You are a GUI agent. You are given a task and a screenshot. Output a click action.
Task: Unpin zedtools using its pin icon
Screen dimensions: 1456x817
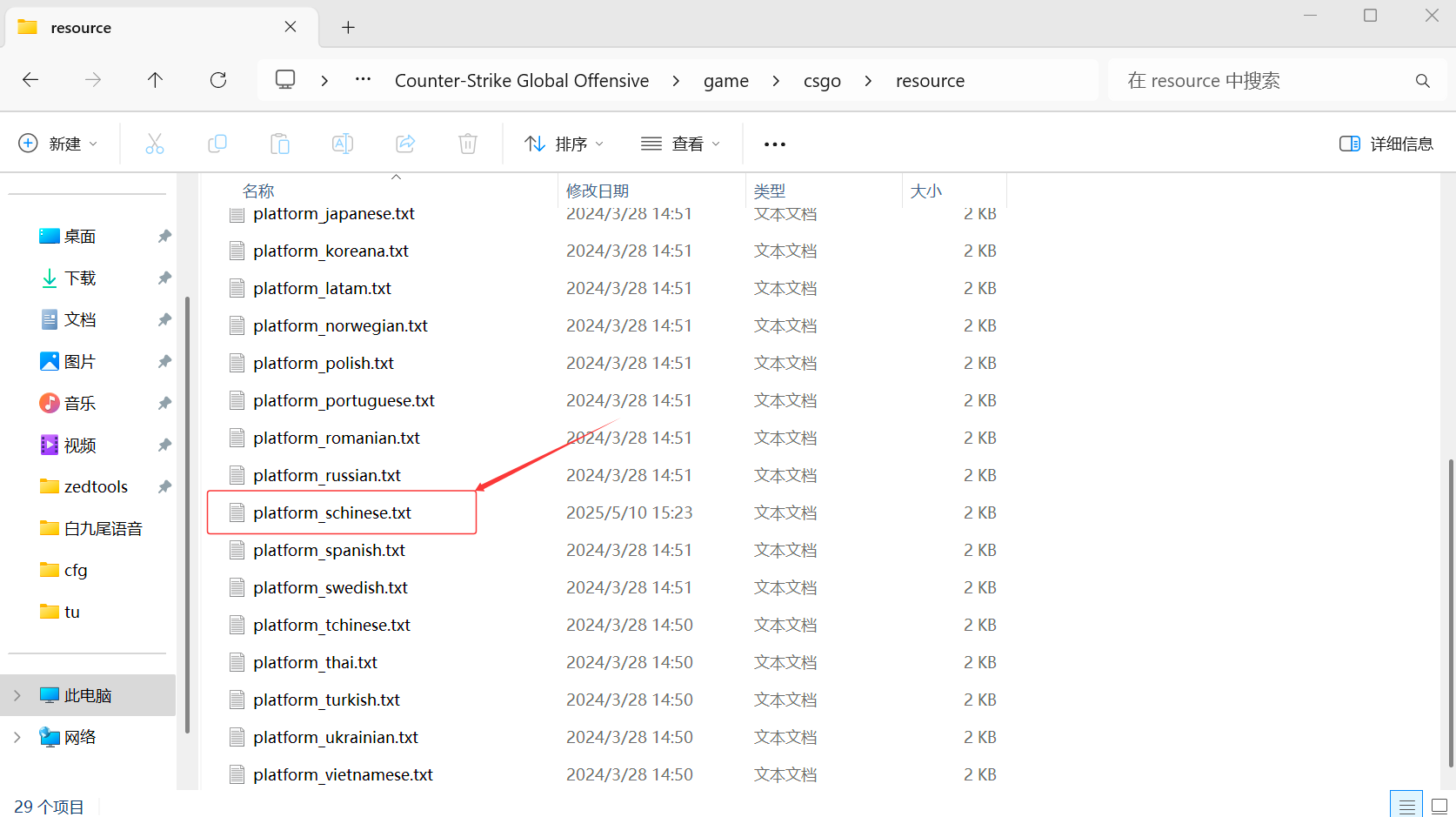click(x=164, y=487)
